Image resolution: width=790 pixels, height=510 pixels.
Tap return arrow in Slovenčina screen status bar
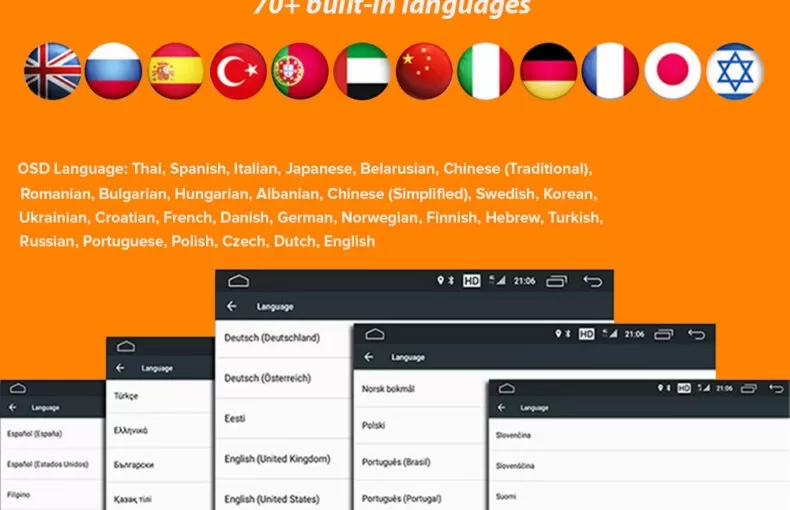coord(776,388)
